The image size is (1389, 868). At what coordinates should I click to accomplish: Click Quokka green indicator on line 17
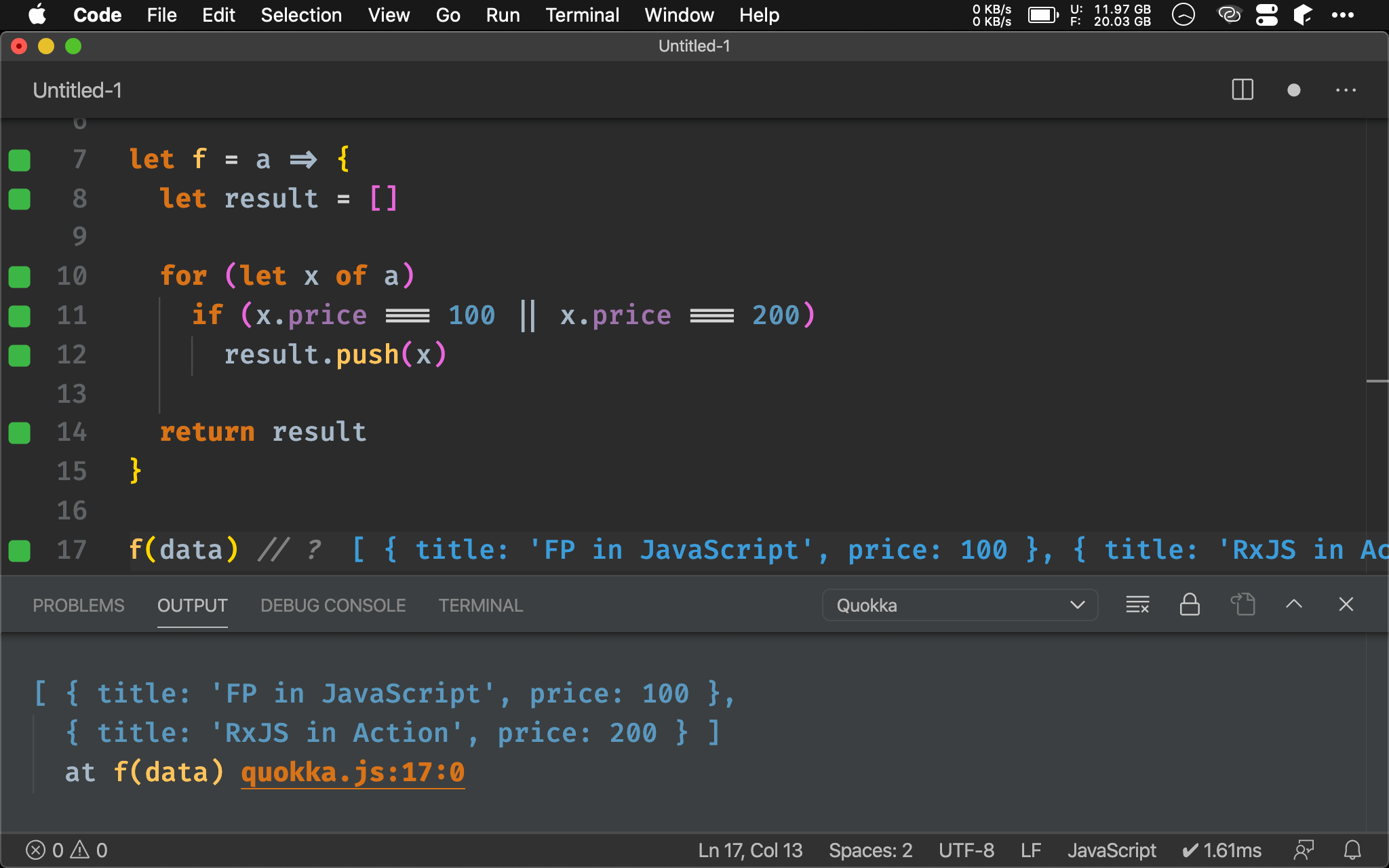pyautogui.click(x=20, y=551)
